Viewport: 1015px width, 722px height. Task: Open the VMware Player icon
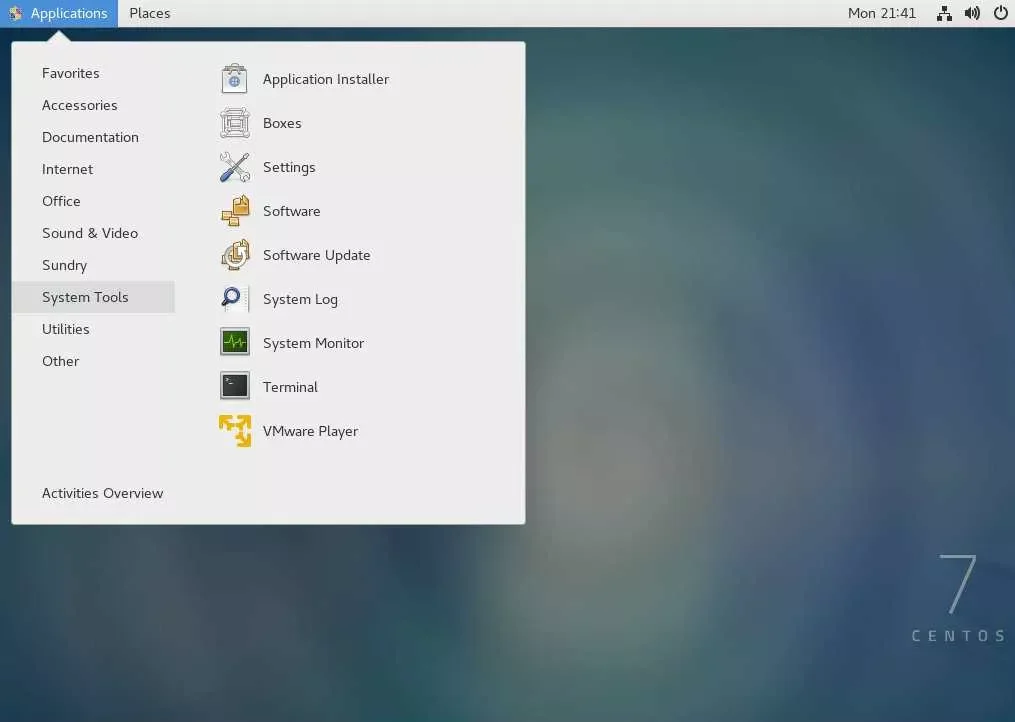pos(234,431)
